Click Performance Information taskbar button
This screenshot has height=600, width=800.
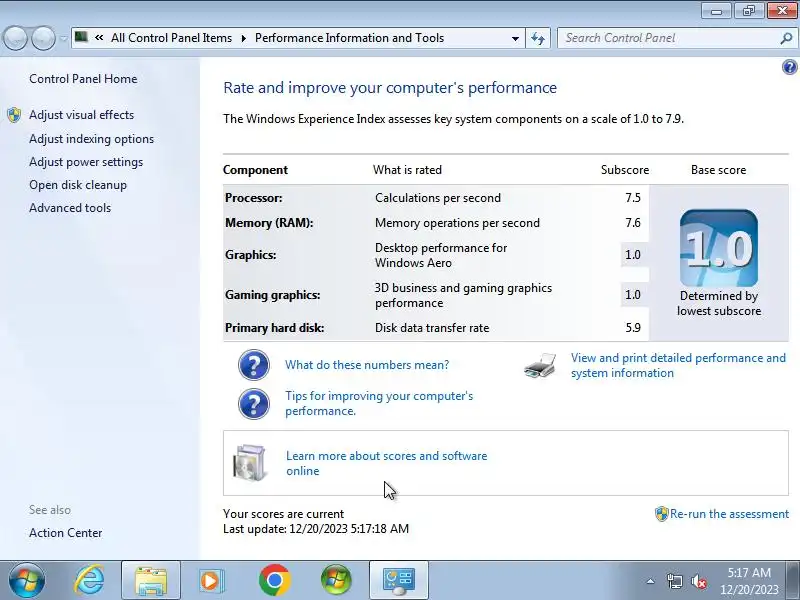[398, 581]
